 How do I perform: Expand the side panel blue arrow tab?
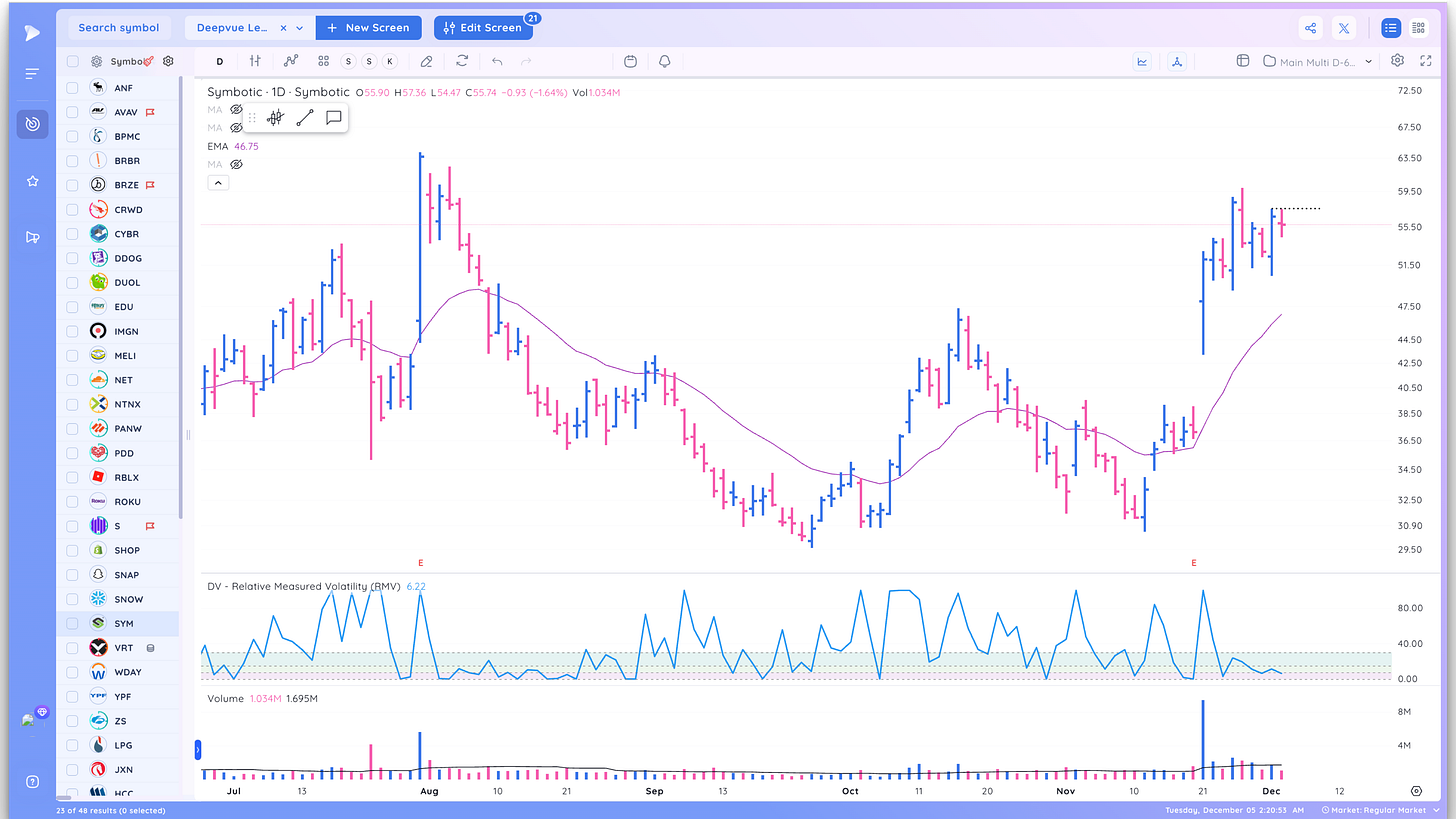[x=198, y=748]
